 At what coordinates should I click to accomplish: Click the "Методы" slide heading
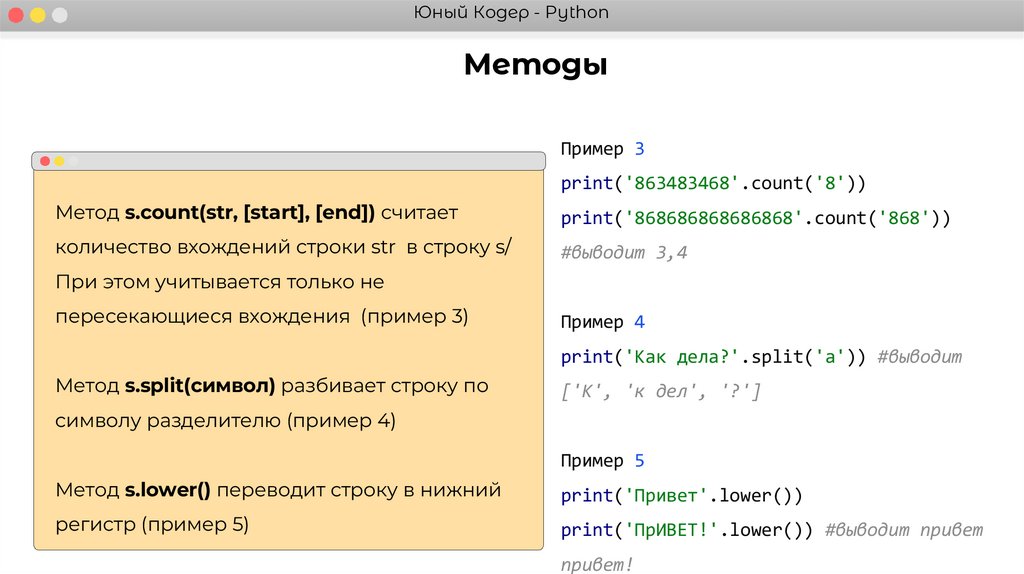coord(535,66)
